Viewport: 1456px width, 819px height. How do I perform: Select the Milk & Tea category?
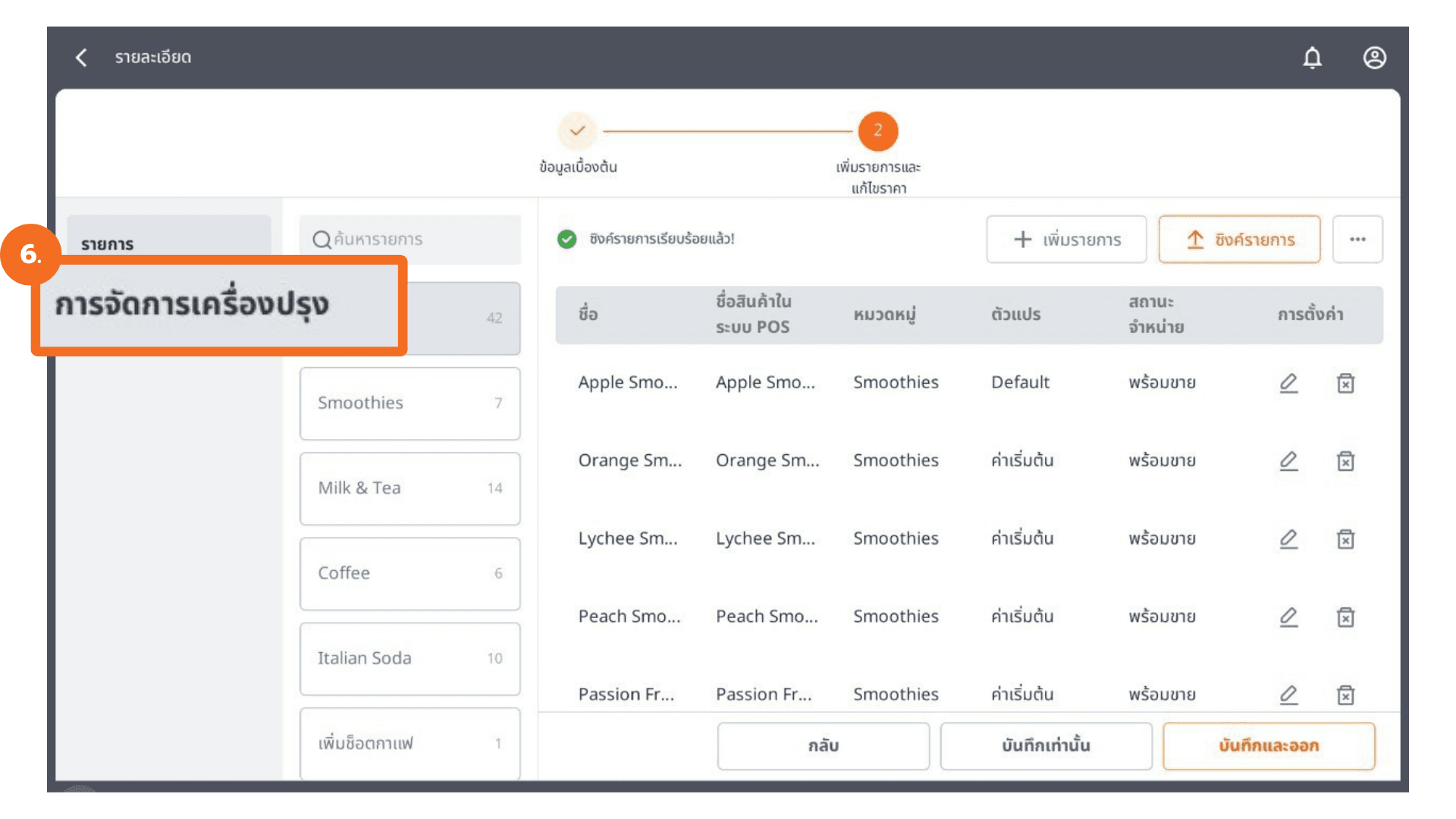pyautogui.click(x=409, y=488)
